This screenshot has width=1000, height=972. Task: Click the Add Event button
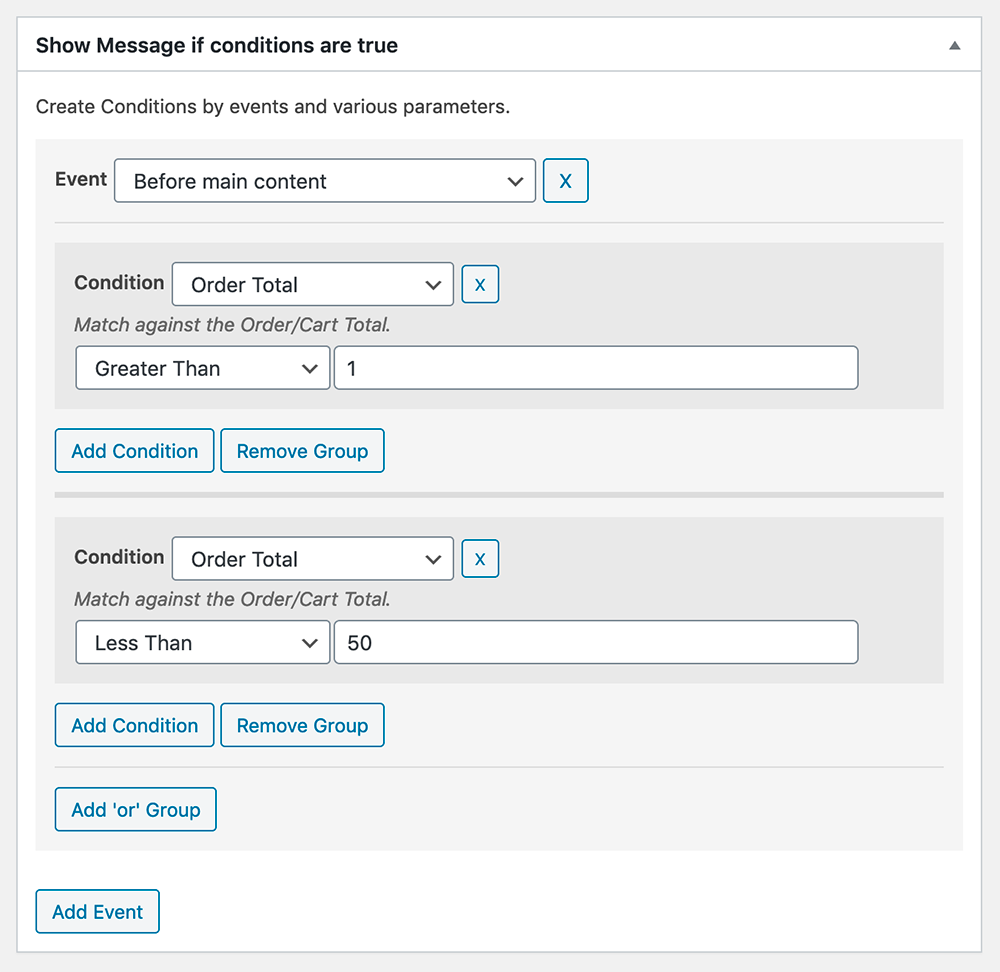(x=97, y=911)
